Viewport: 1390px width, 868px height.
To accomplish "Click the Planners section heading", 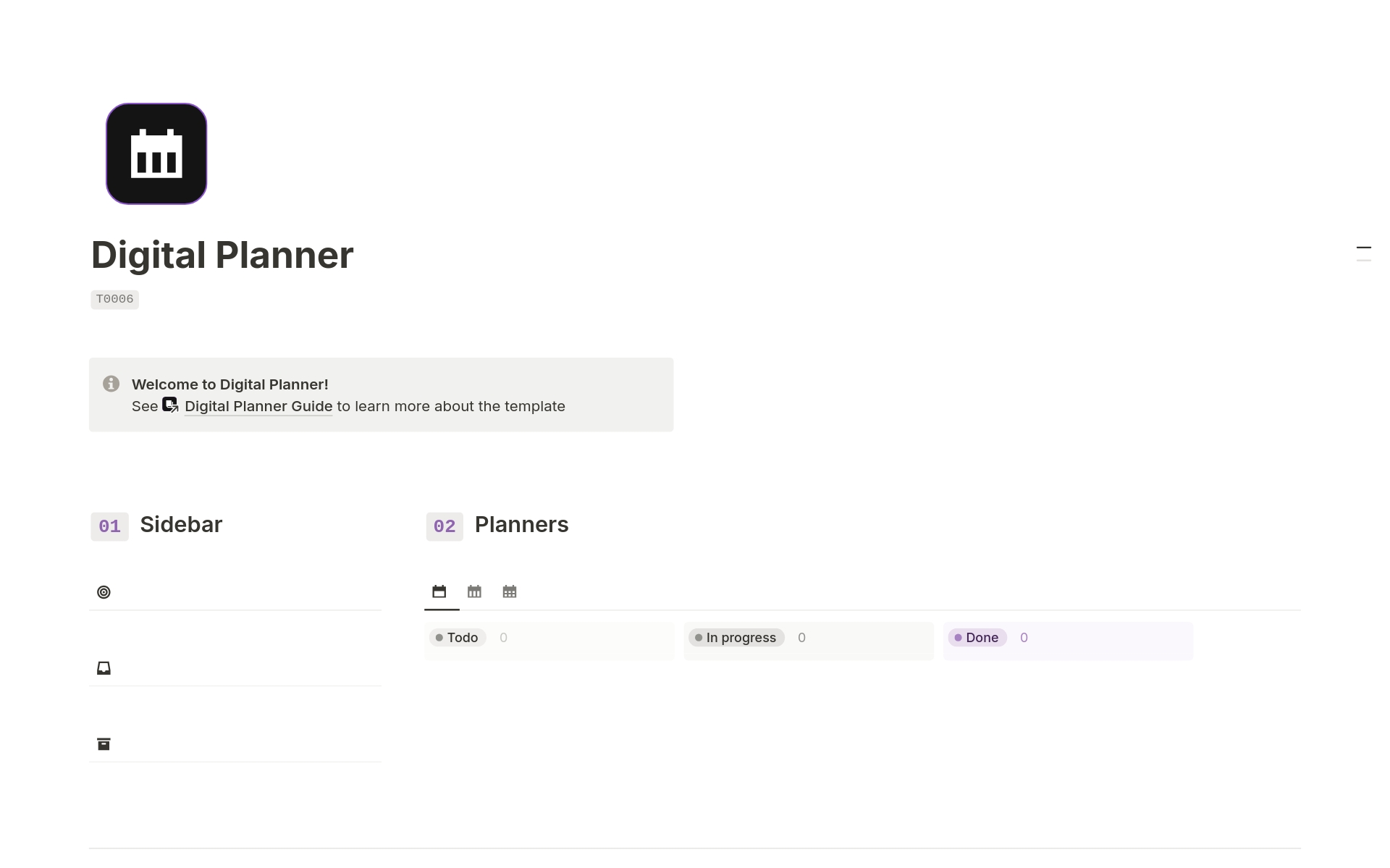I will click(521, 524).
